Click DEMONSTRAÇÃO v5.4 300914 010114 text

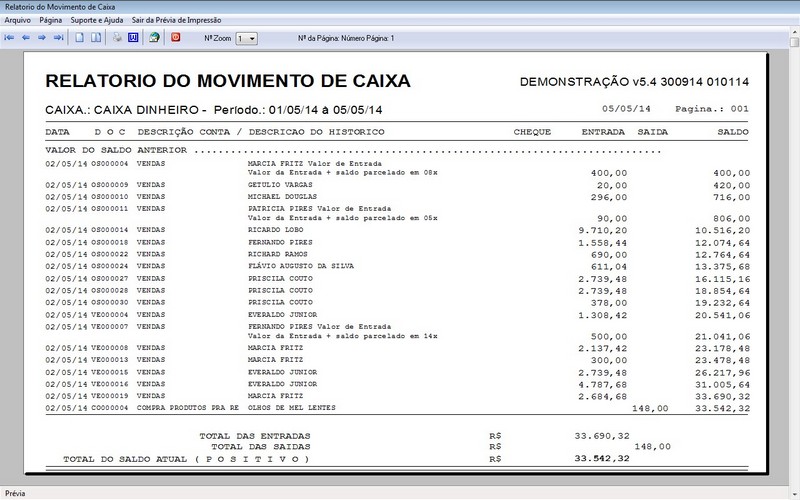click(x=634, y=82)
